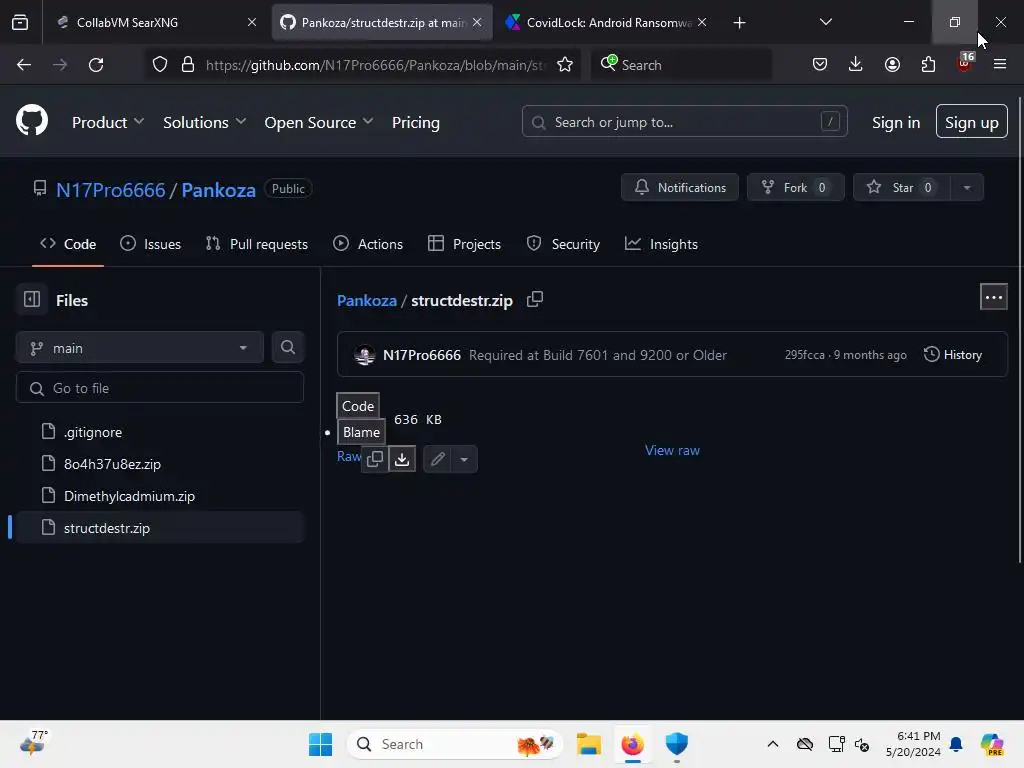Open the Star lists dropdown arrow

coord(967,187)
